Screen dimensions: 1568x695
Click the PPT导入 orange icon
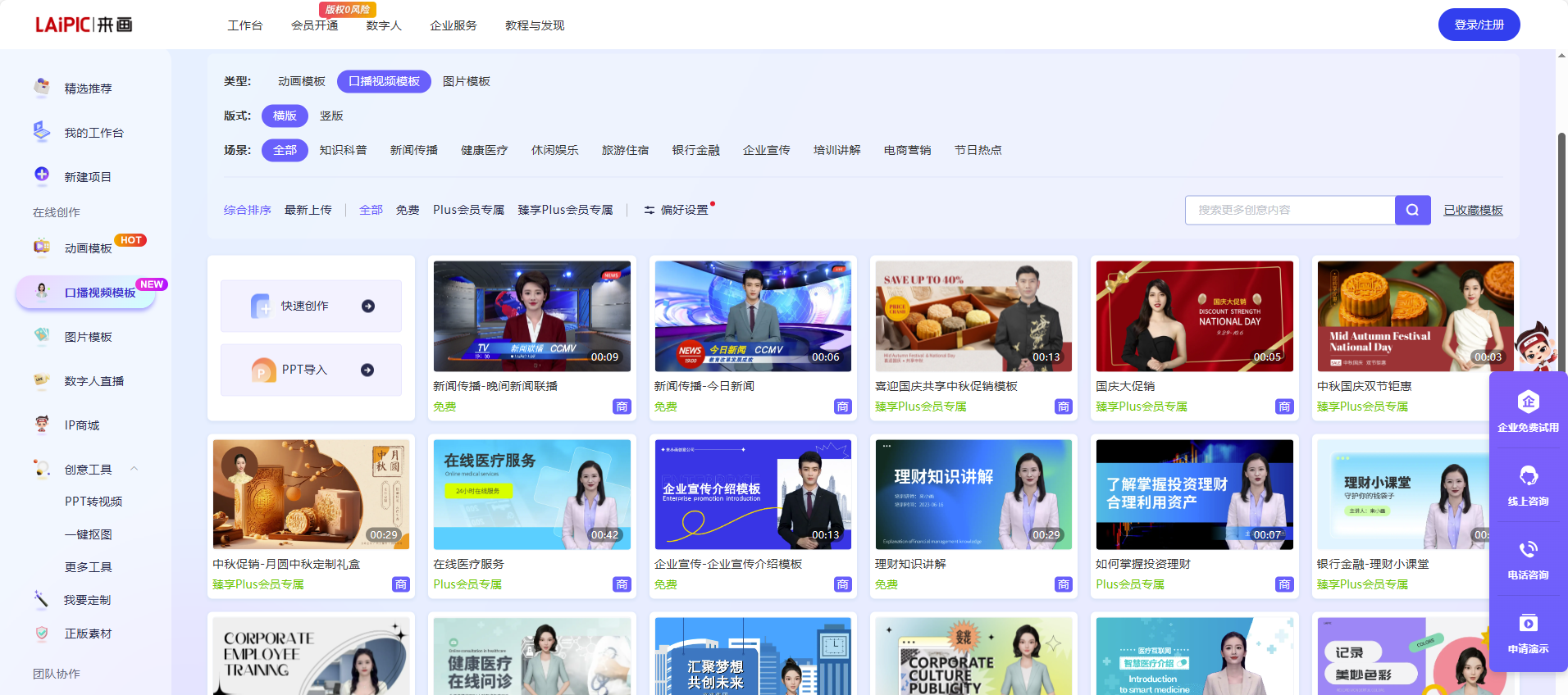tap(263, 370)
